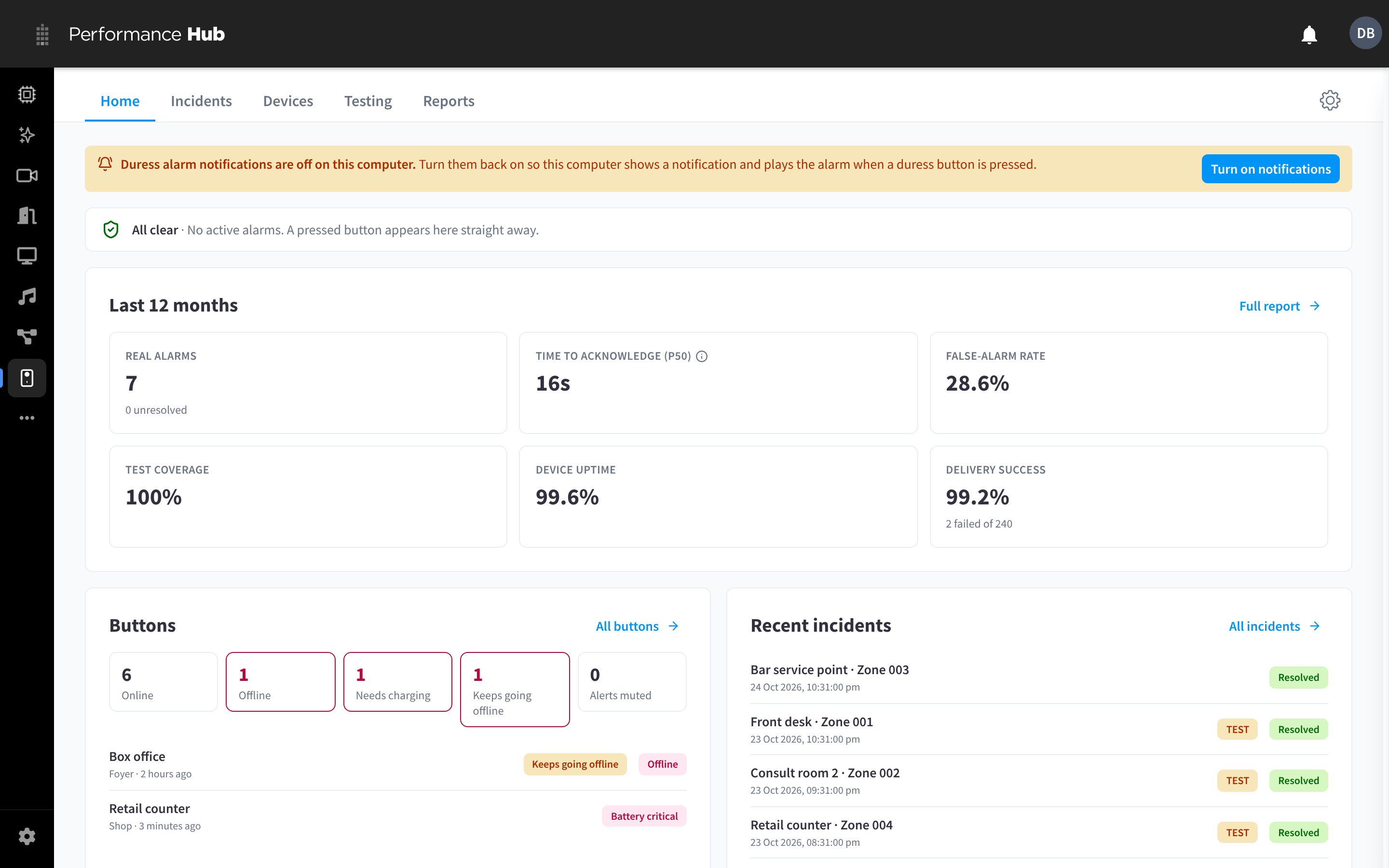Switch to the Home tab
1389x868 pixels.
coord(120,101)
